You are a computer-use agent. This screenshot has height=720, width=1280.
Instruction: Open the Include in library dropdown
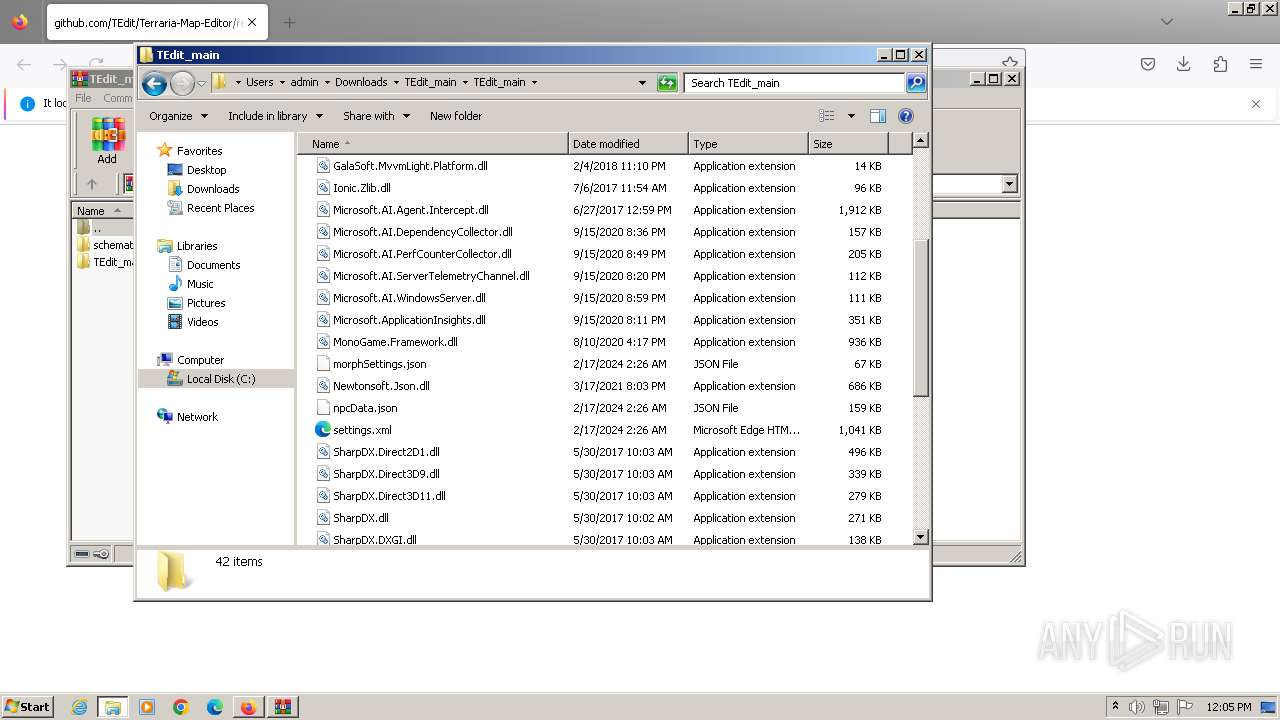point(275,116)
